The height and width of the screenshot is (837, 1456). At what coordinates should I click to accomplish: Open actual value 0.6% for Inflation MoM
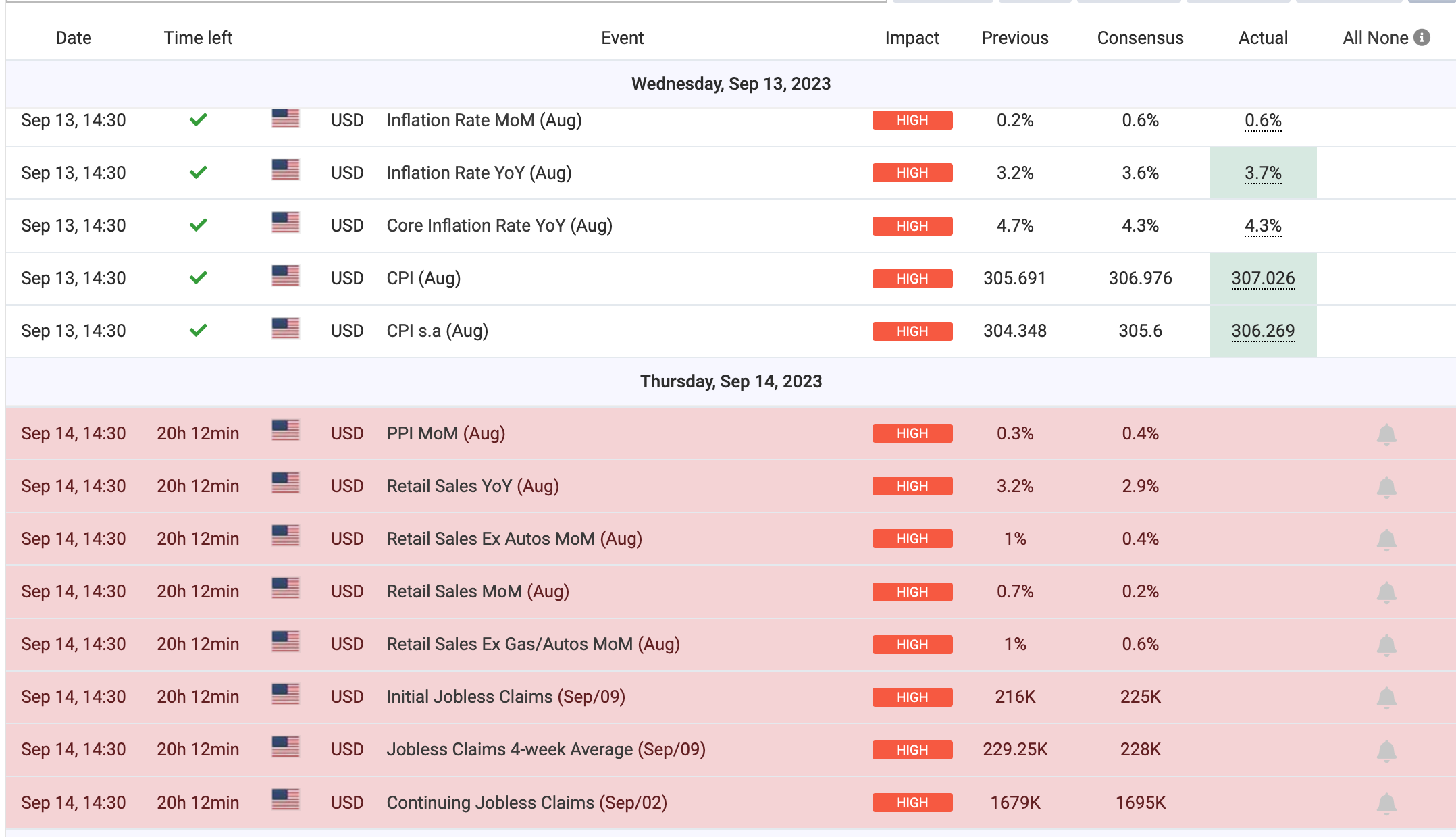1263,121
